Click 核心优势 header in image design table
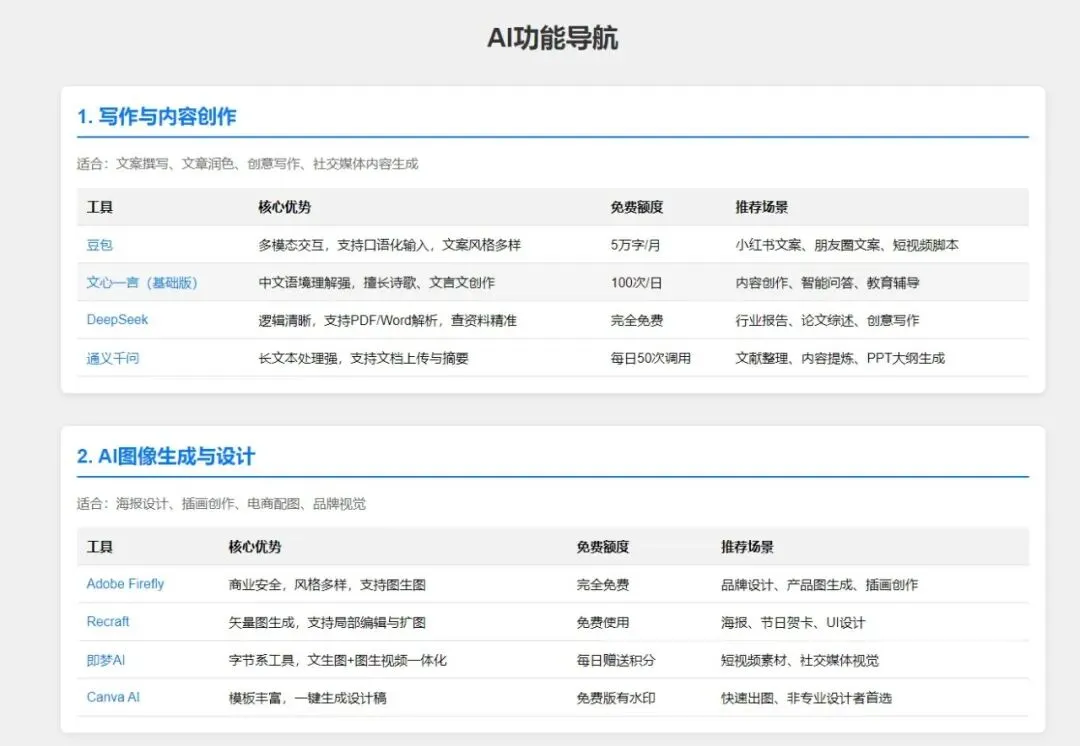This screenshot has width=1080, height=746. click(x=255, y=547)
